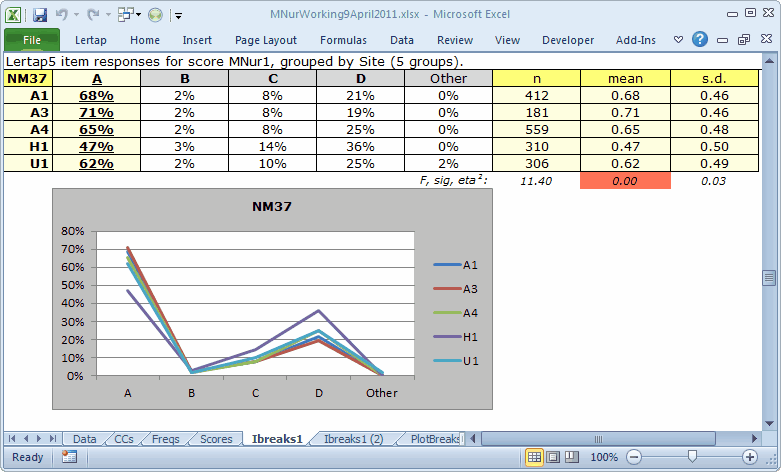Switch to Page Layout view icon
The height and width of the screenshot is (472, 781).
[x=553, y=457]
